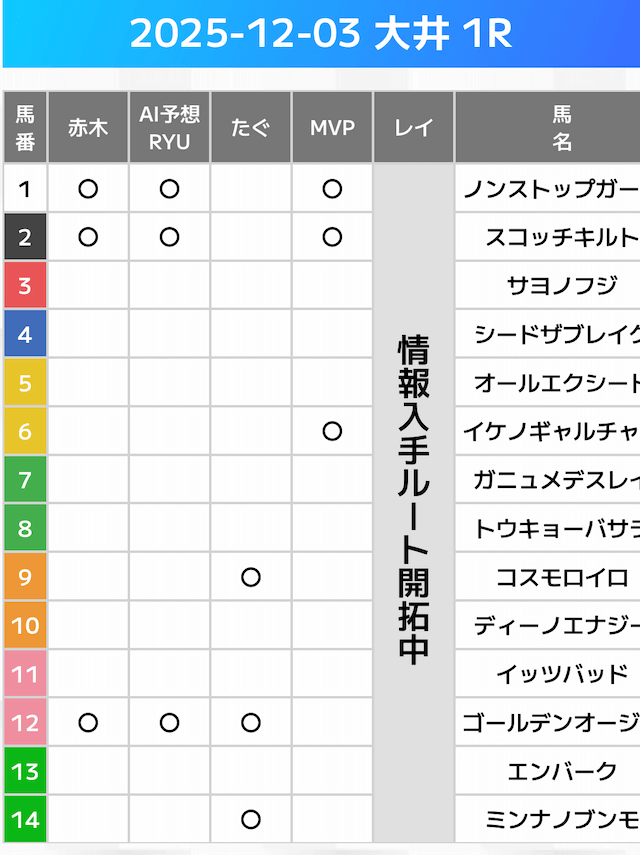
Task: Click the blue number 4 cell
Action: (x=25, y=334)
